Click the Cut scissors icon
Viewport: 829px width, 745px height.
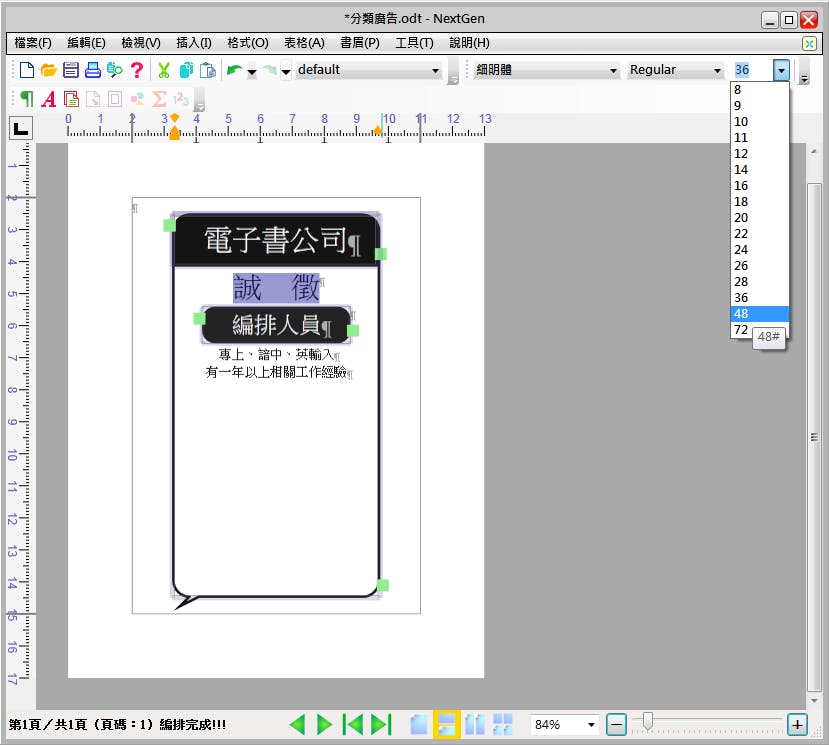[164, 70]
